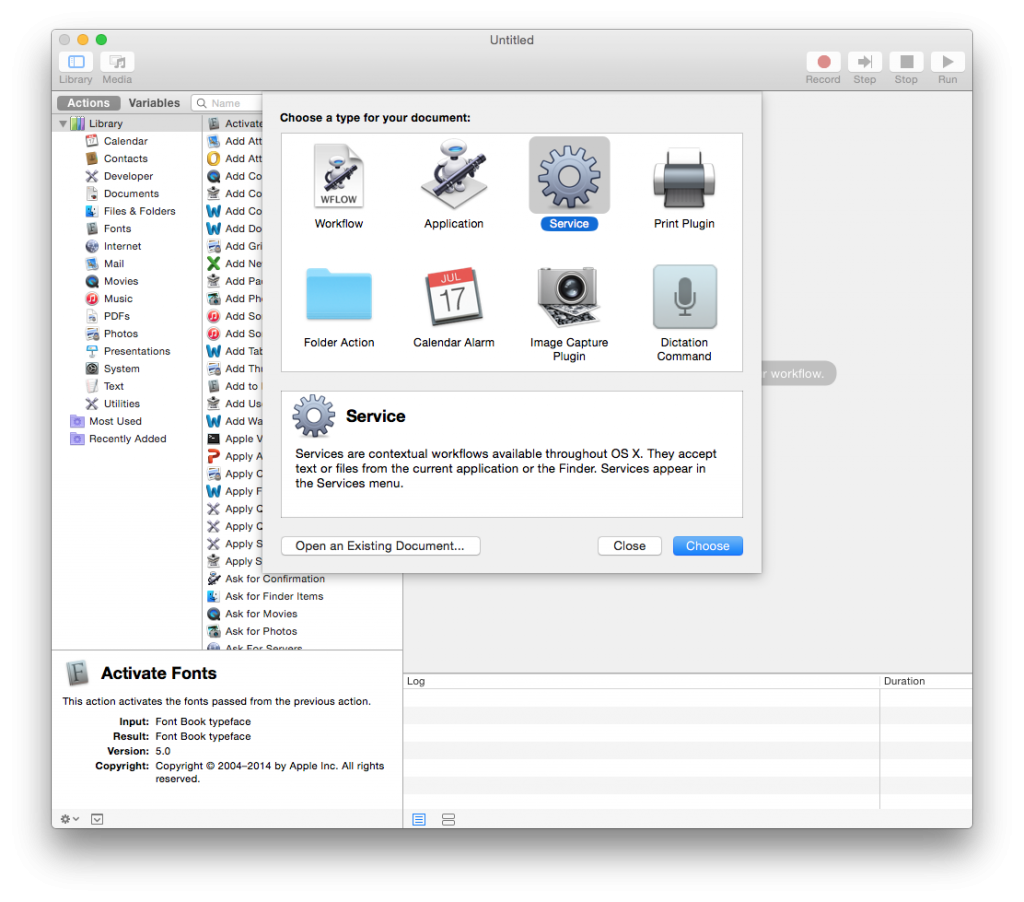The image size is (1024, 902).
Task: Click the Duration column header
Action: [925, 681]
